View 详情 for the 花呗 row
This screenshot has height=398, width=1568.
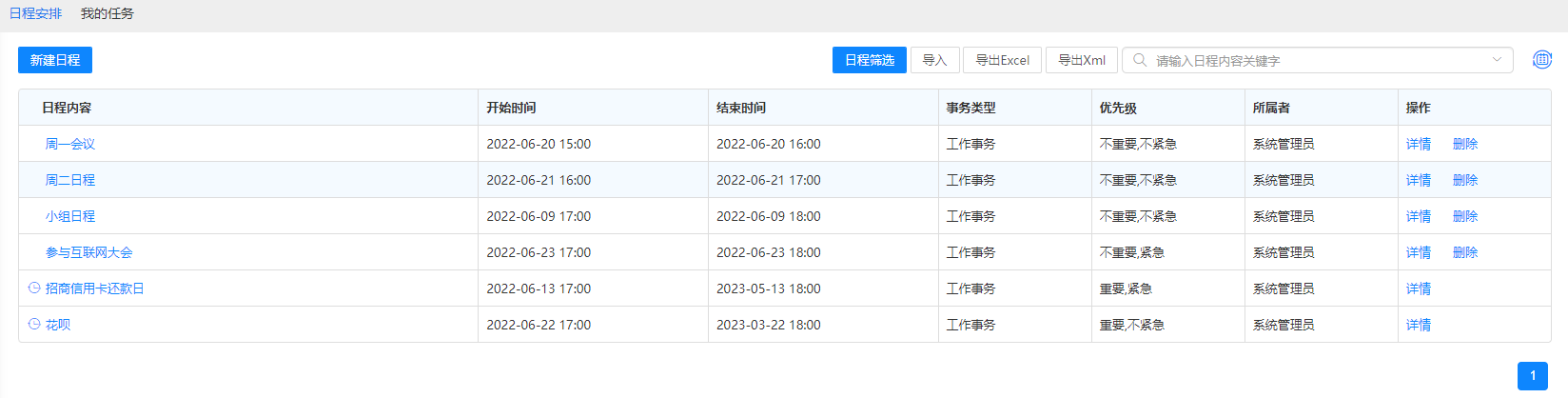[x=1418, y=325]
